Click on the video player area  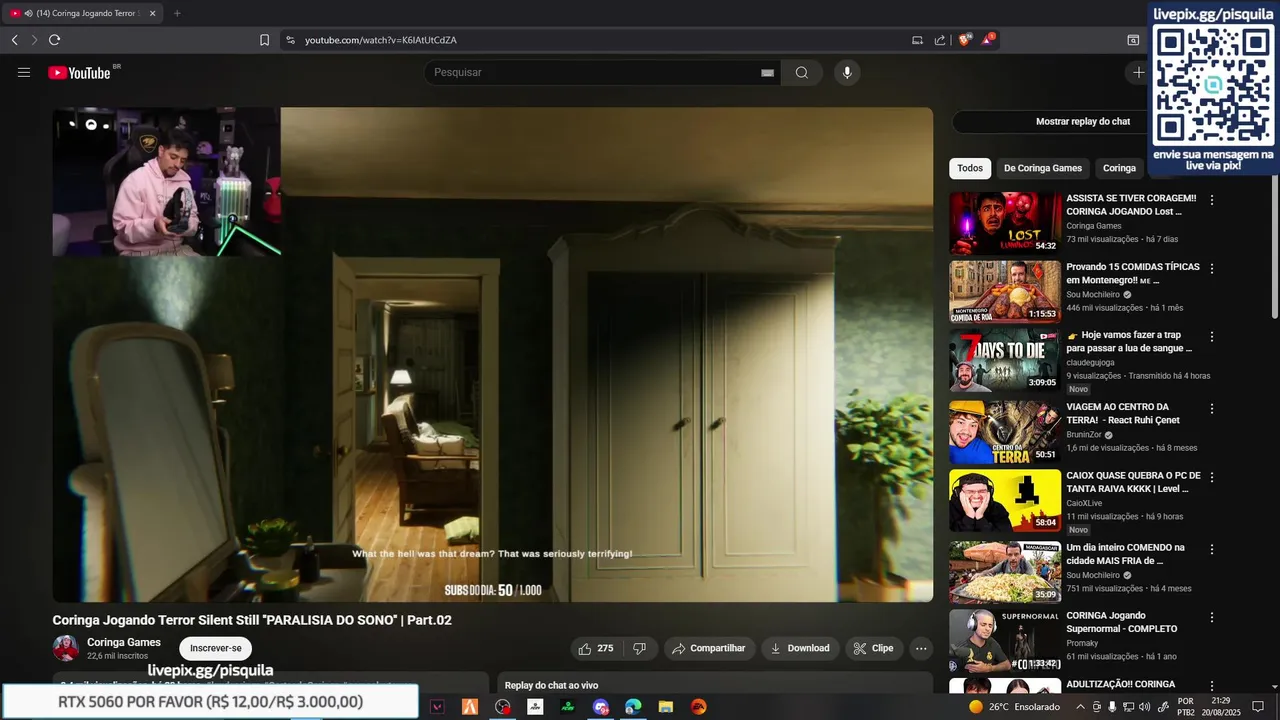click(493, 354)
